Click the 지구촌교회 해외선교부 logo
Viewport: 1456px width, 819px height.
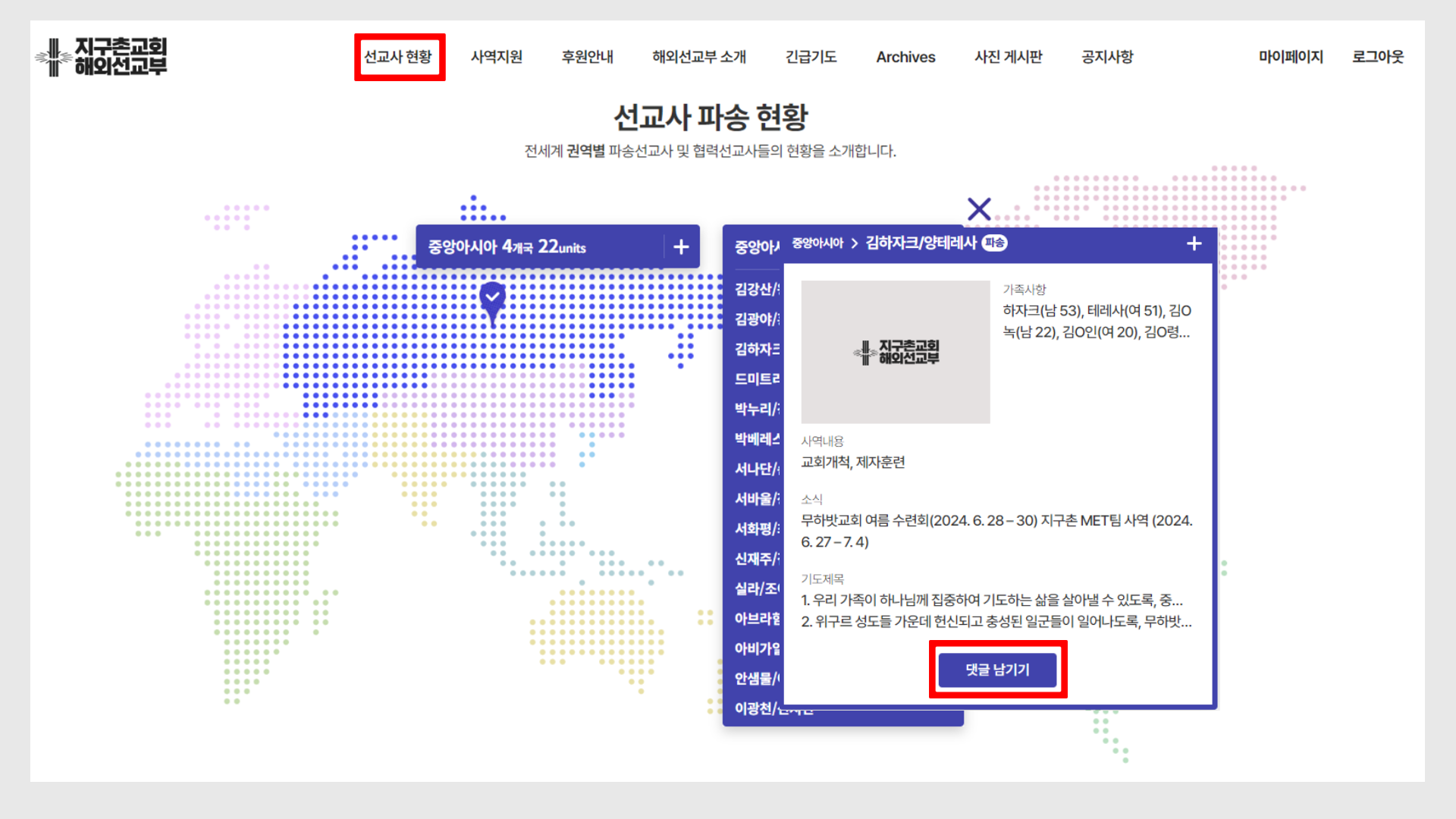[x=102, y=57]
